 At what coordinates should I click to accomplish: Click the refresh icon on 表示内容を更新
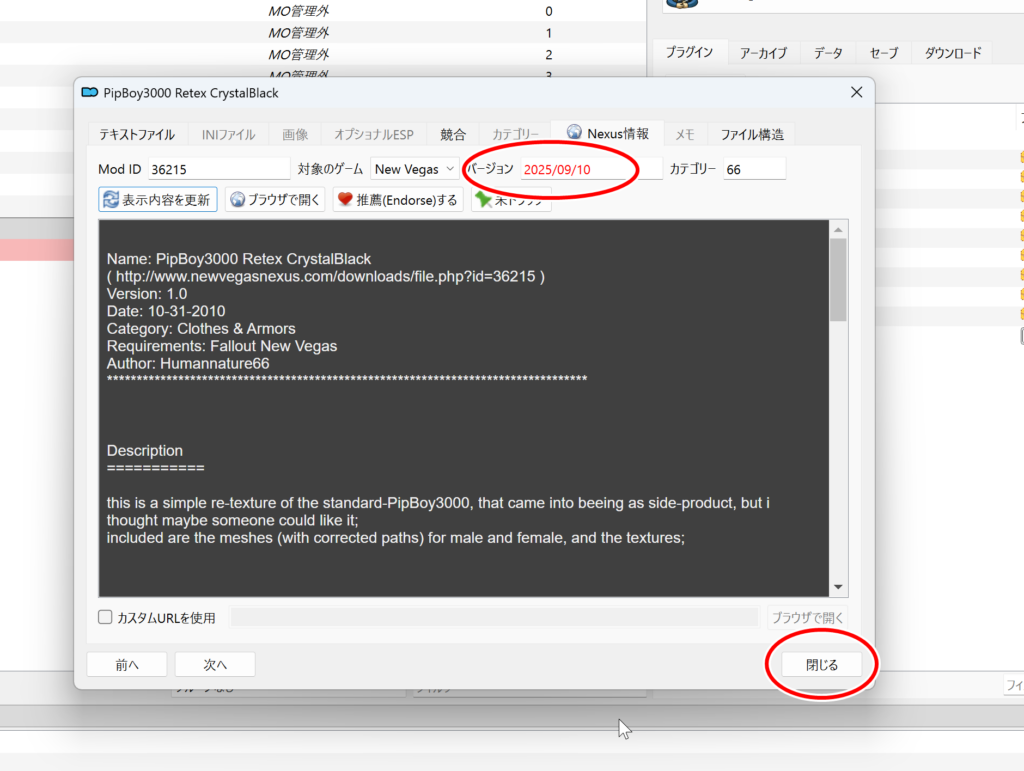(110, 200)
